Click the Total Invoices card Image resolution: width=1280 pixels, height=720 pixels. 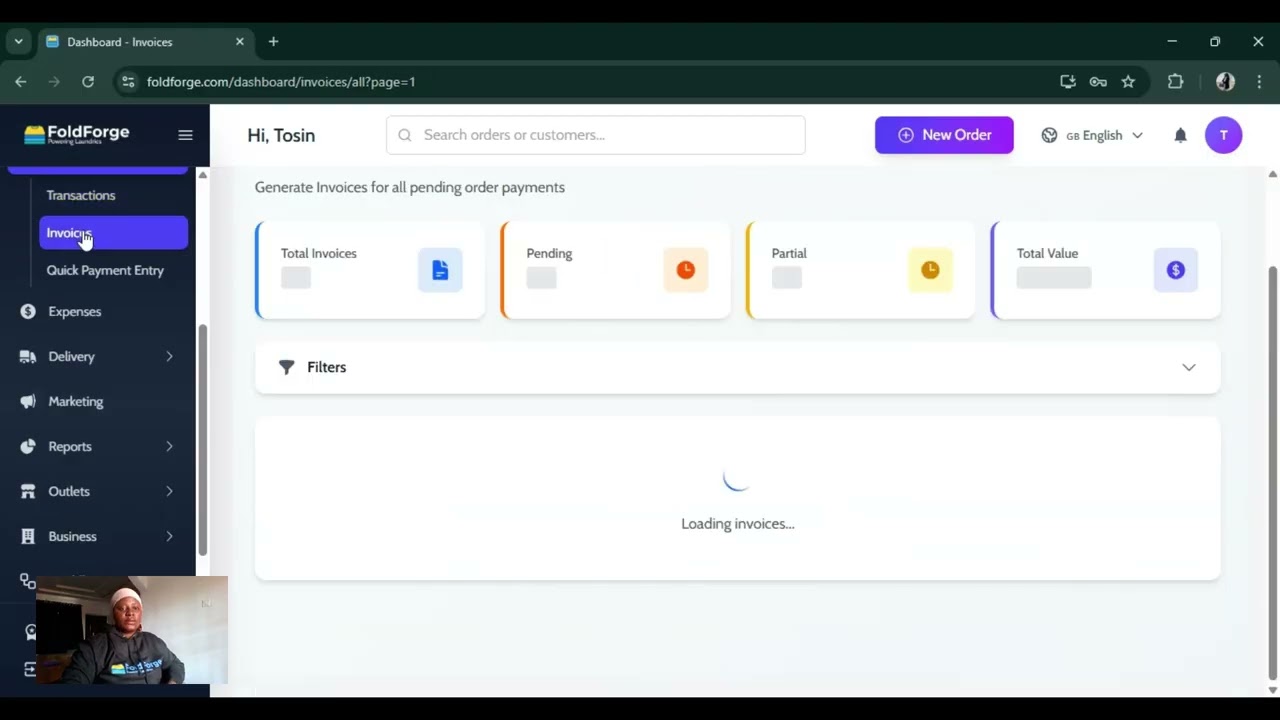coord(370,270)
